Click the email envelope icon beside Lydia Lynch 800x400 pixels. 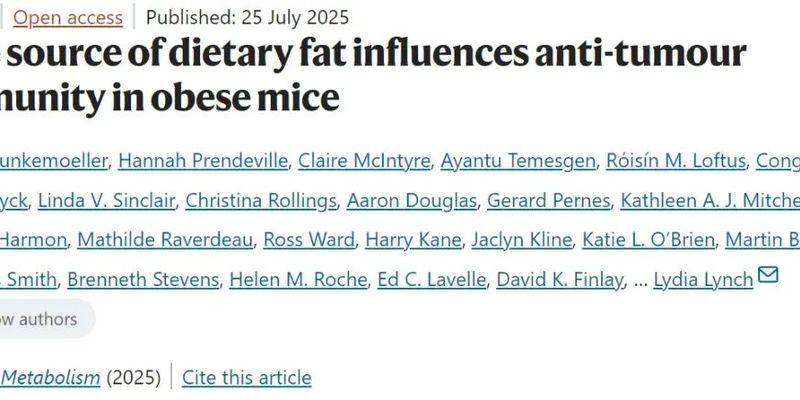768,275
